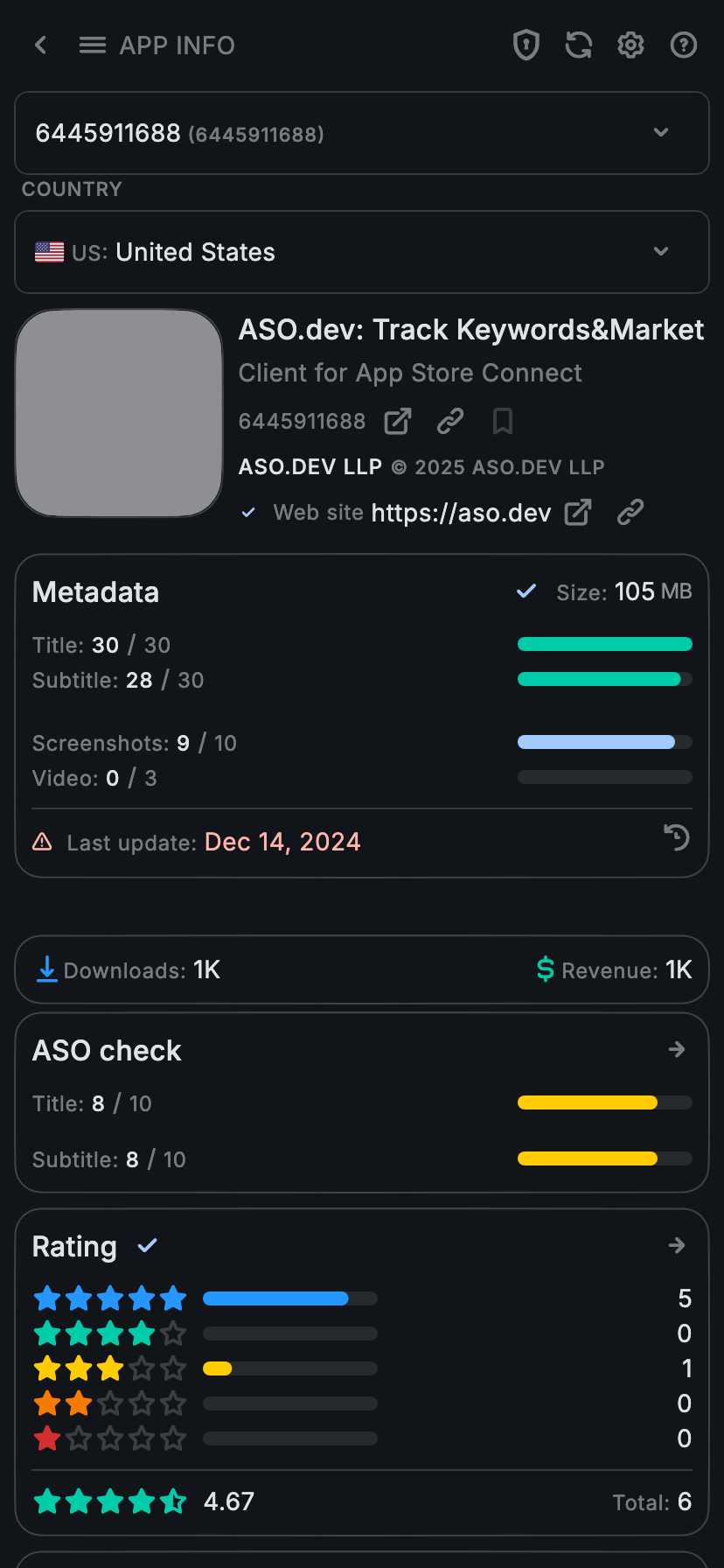Open the settings gear icon
Screen dimensions: 724x1568
pyautogui.click(x=630, y=45)
